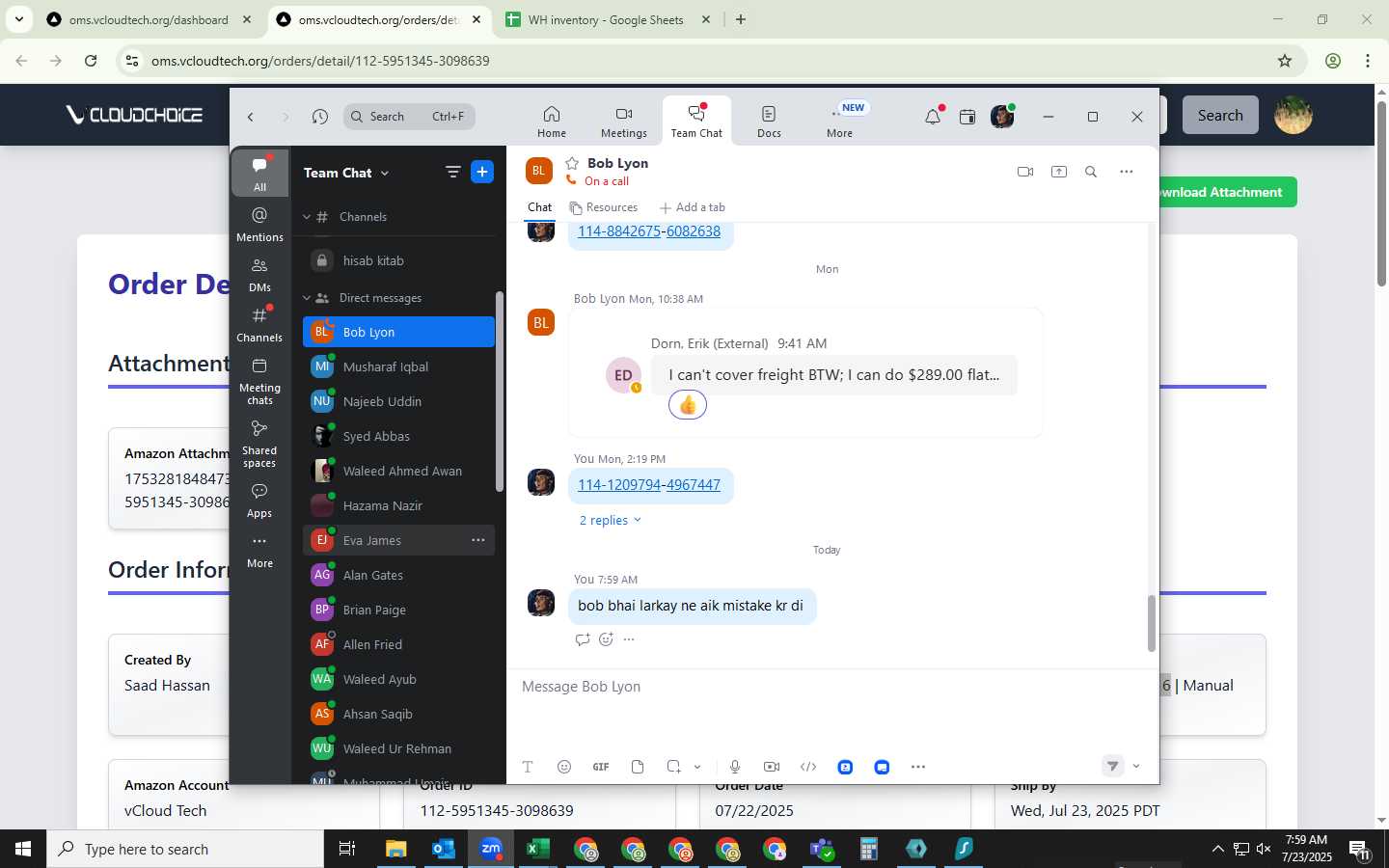Open chat with Musharaf Iqbal
Viewport: 1389px width, 868px height.
pyautogui.click(x=398, y=366)
